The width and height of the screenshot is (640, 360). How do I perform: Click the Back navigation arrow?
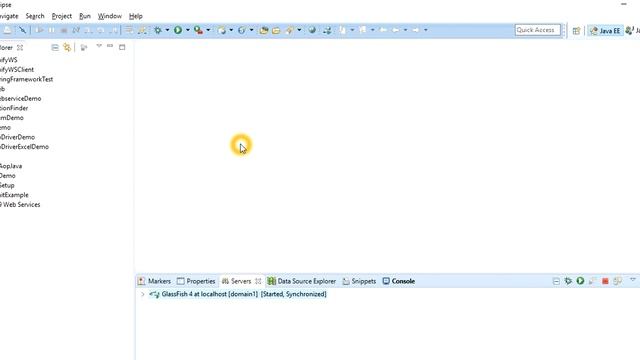pos(395,30)
